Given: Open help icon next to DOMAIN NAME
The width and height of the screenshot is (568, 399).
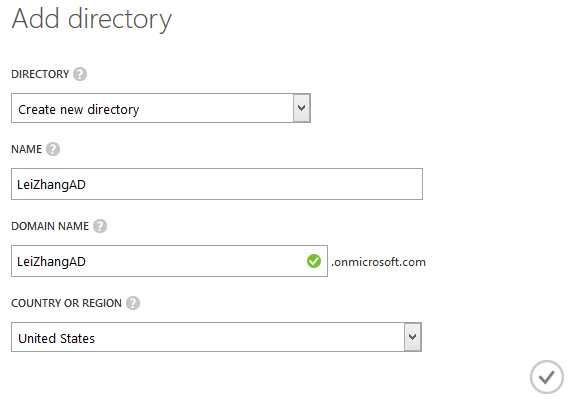Looking at the screenshot, I should [100, 226].
